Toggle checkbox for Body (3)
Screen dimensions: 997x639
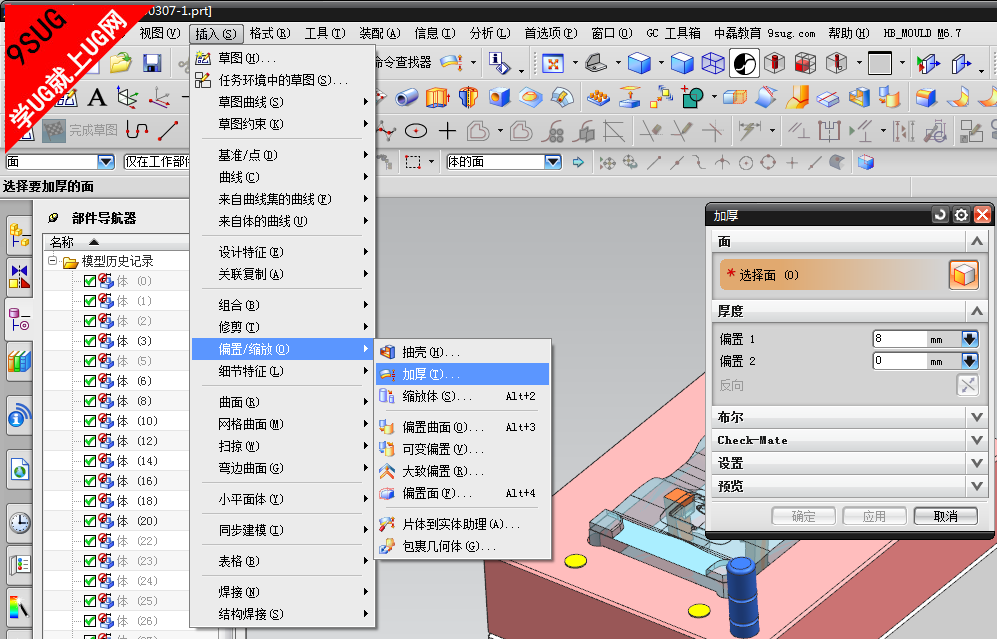90,341
